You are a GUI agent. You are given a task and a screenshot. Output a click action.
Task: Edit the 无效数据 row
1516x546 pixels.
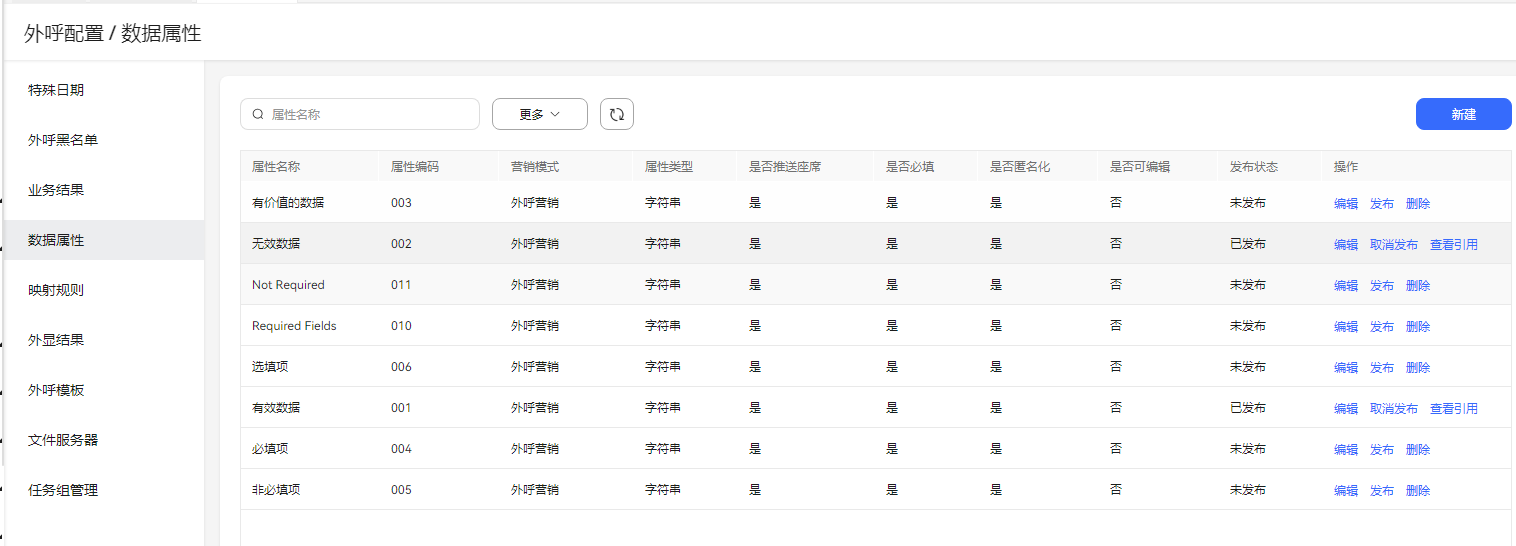tap(1346, 244)
